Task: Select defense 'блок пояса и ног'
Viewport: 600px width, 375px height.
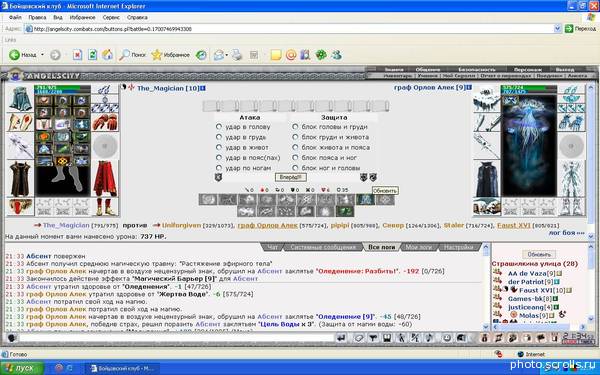Action: [x=295, y=157]
